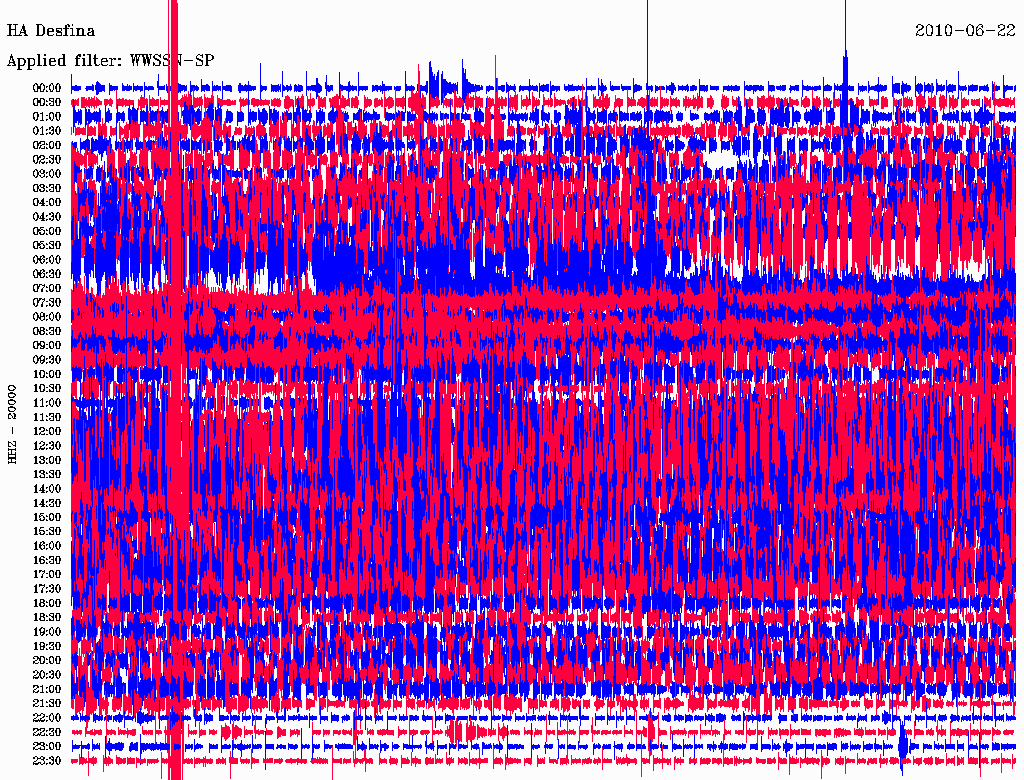Select the 18:30 time label
The image size is (1024, 780).
[47, 617]
